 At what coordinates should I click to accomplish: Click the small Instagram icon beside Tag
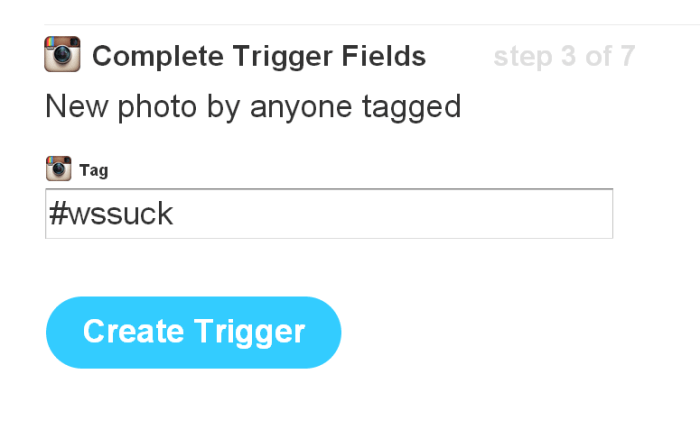click(58, 169)
